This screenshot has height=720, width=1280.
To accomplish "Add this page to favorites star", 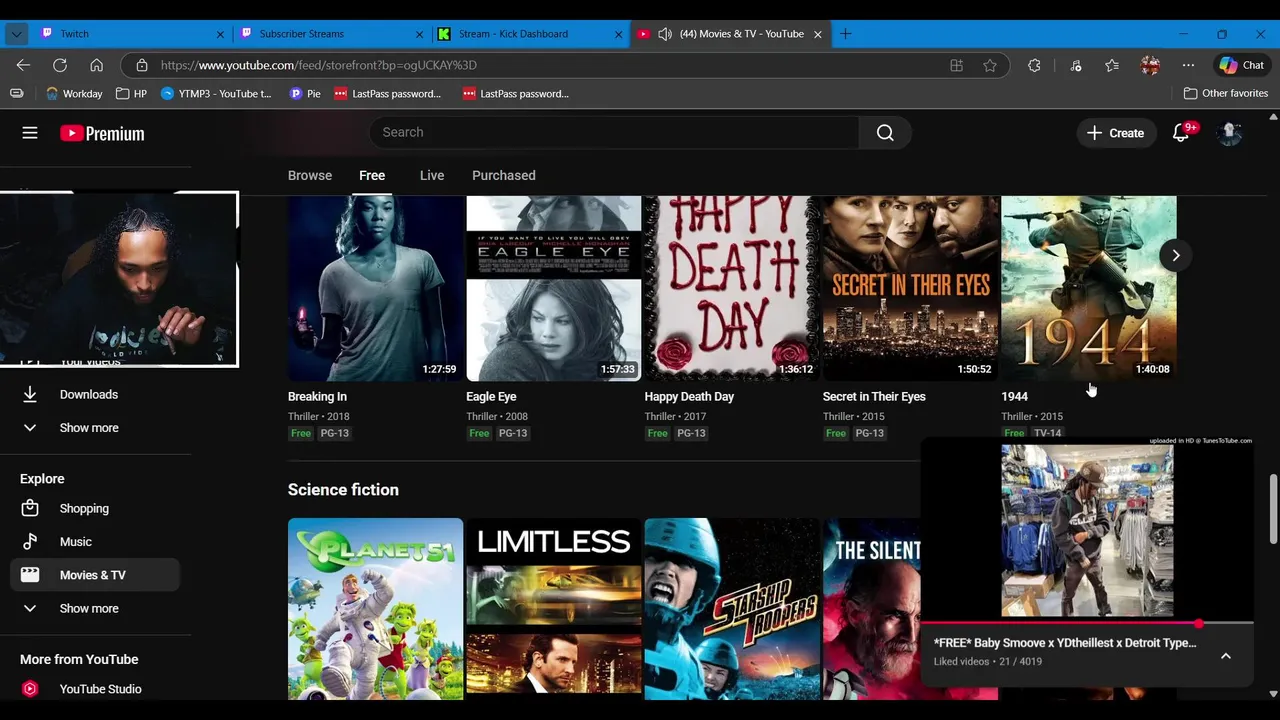I will point(990,65).
